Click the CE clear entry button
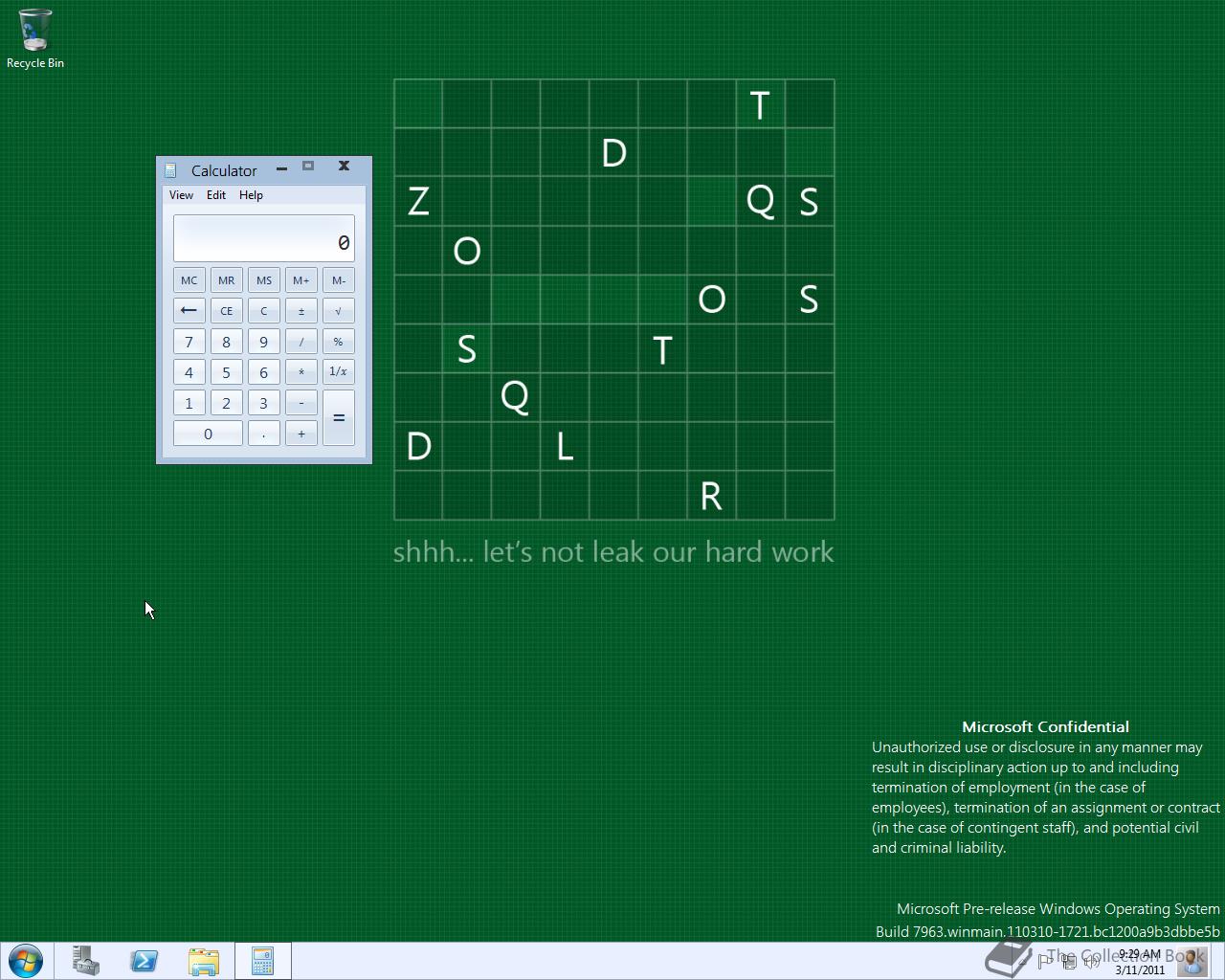Image resolution: width=1225 pixels, height=980 pixels. [226, 310]
